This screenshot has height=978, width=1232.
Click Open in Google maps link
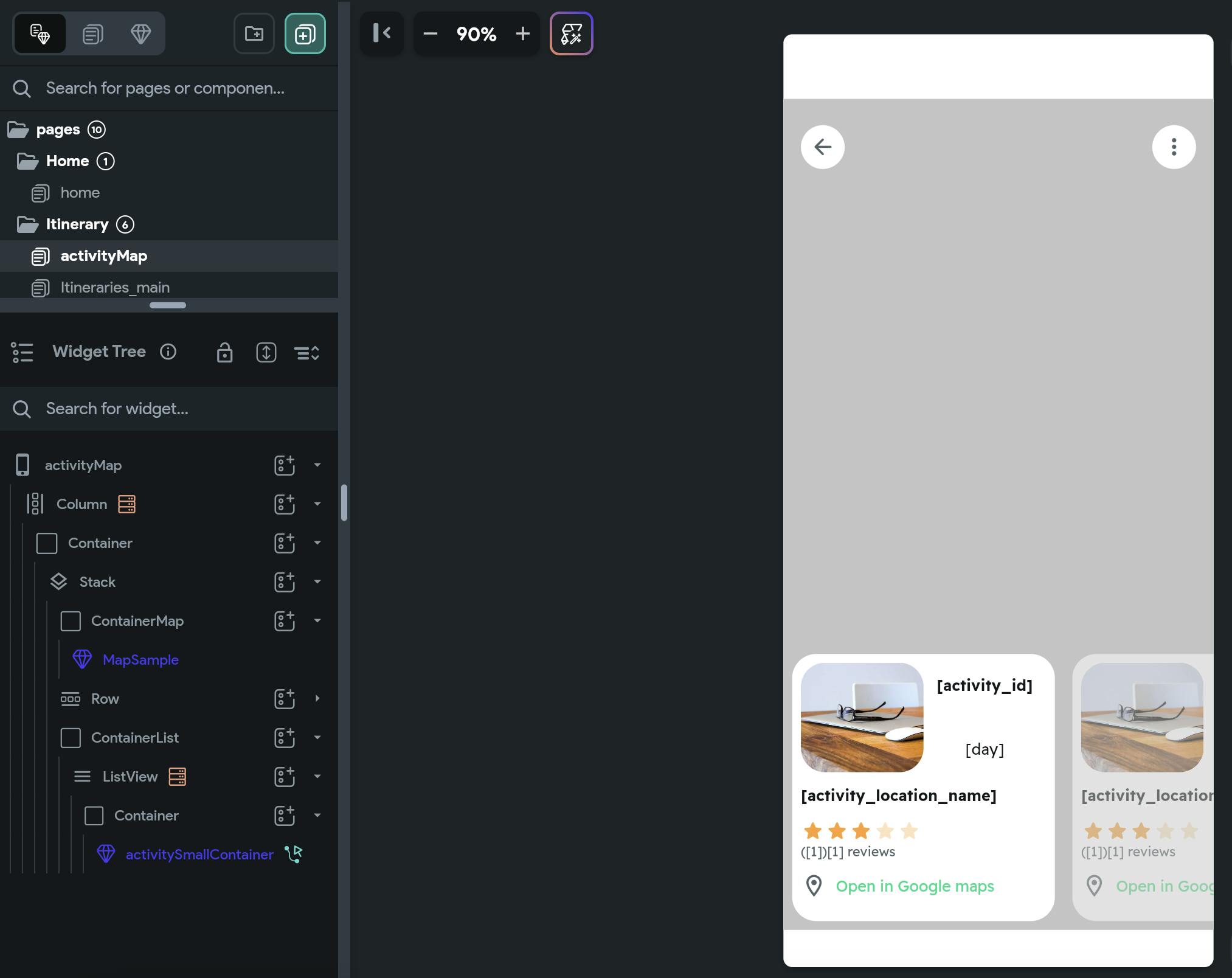coord(914,886)
